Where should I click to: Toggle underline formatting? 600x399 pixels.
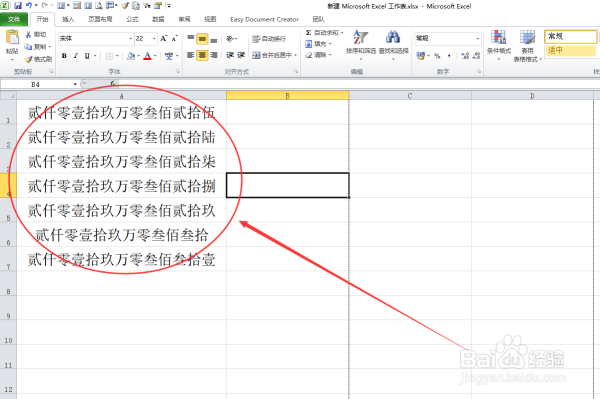click(x=87, y=56)
